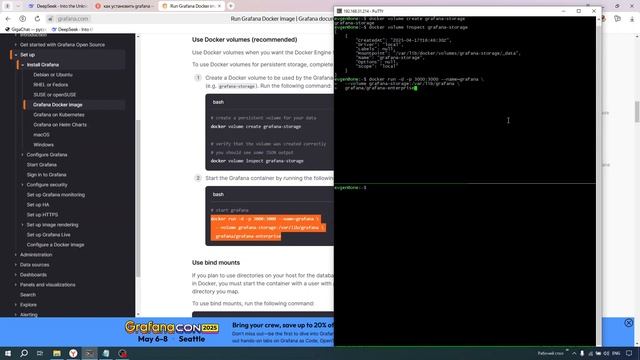Open 'Set up HTTPS' page
This screenshot has width=640, height=360.
(42, 215)
